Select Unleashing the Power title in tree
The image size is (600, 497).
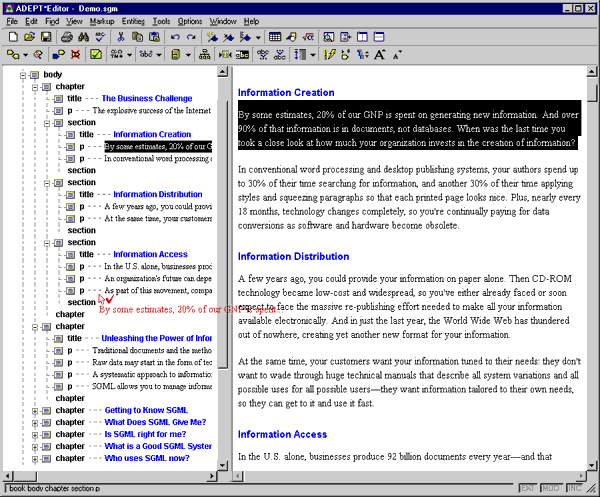click(x=157, y=338)
